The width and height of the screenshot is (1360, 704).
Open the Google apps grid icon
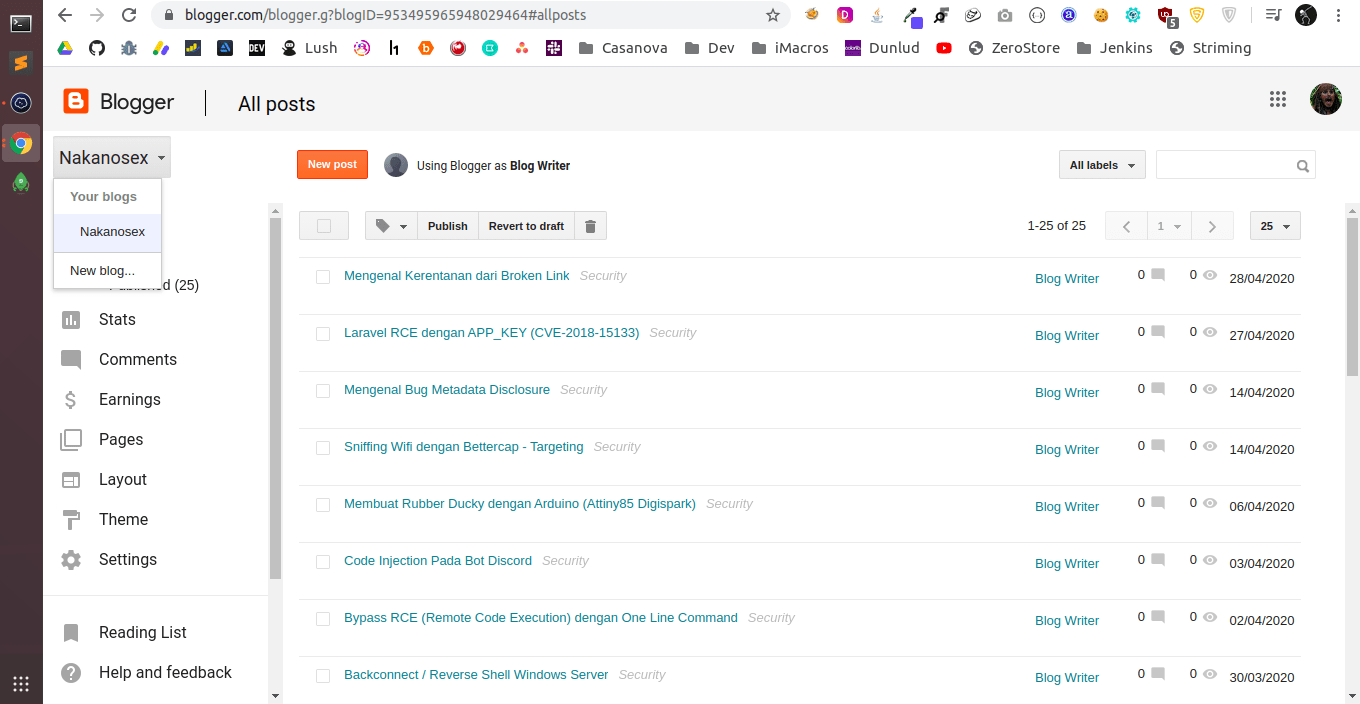[1277, 99]
